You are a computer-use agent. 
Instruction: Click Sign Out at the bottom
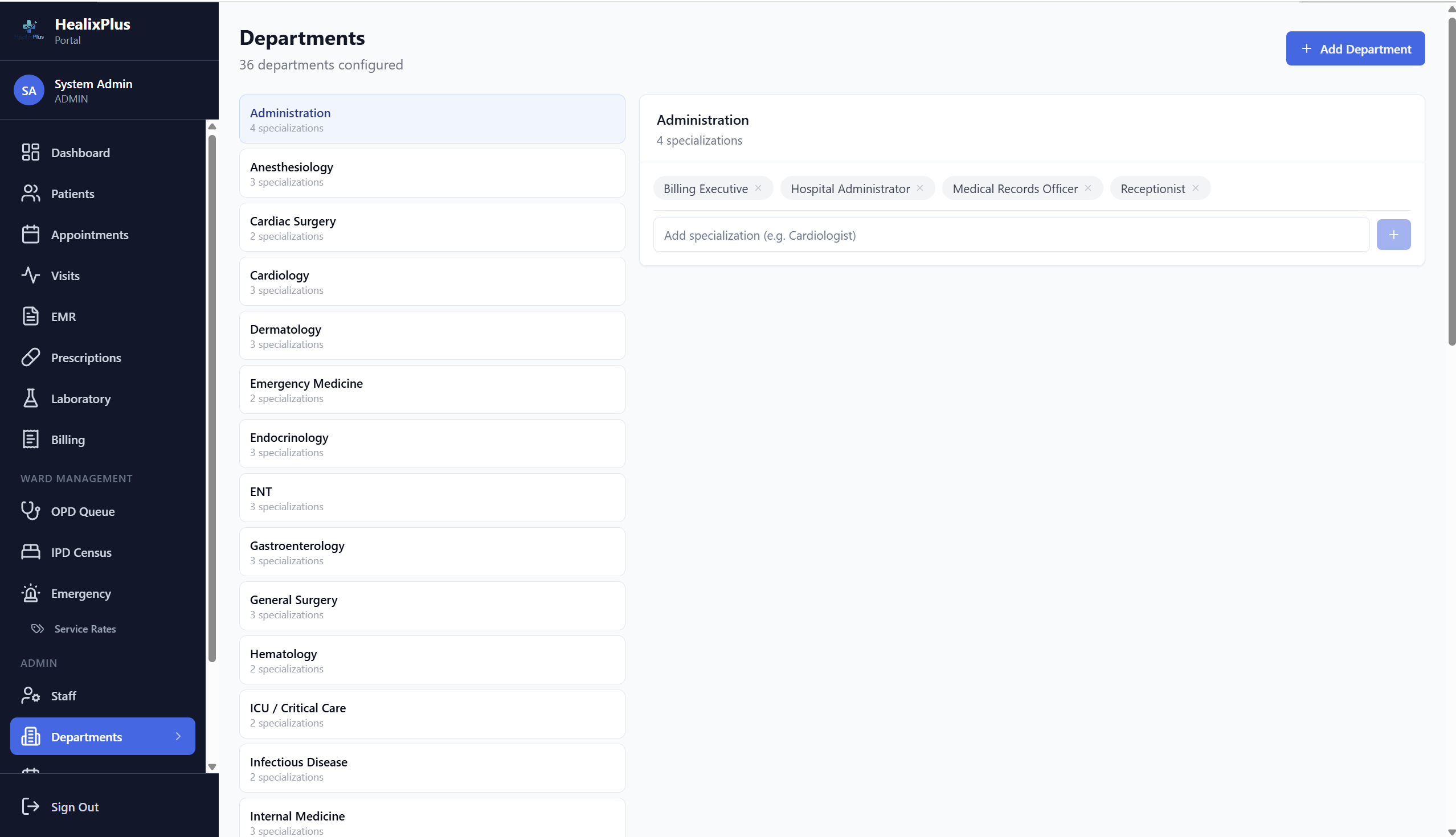74,806
